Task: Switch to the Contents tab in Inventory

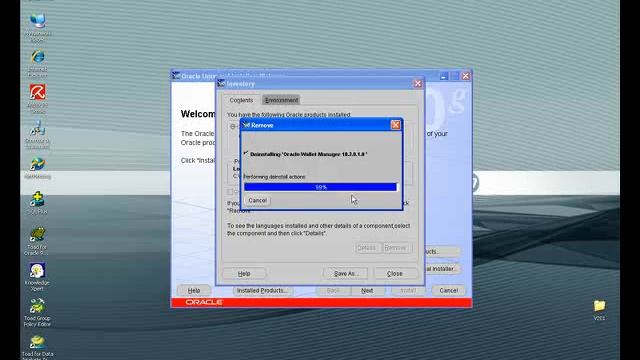Action: click(x=241, y=100)
